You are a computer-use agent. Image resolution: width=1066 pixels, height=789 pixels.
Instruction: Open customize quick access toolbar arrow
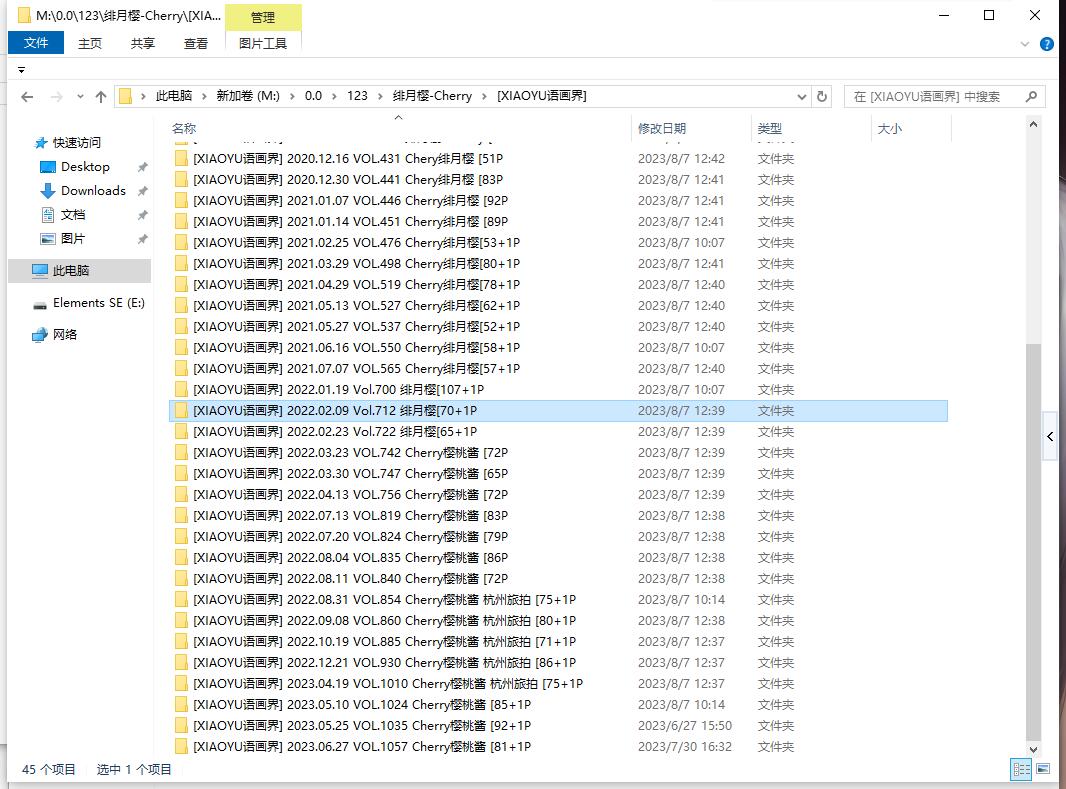(x=21, y=69)
